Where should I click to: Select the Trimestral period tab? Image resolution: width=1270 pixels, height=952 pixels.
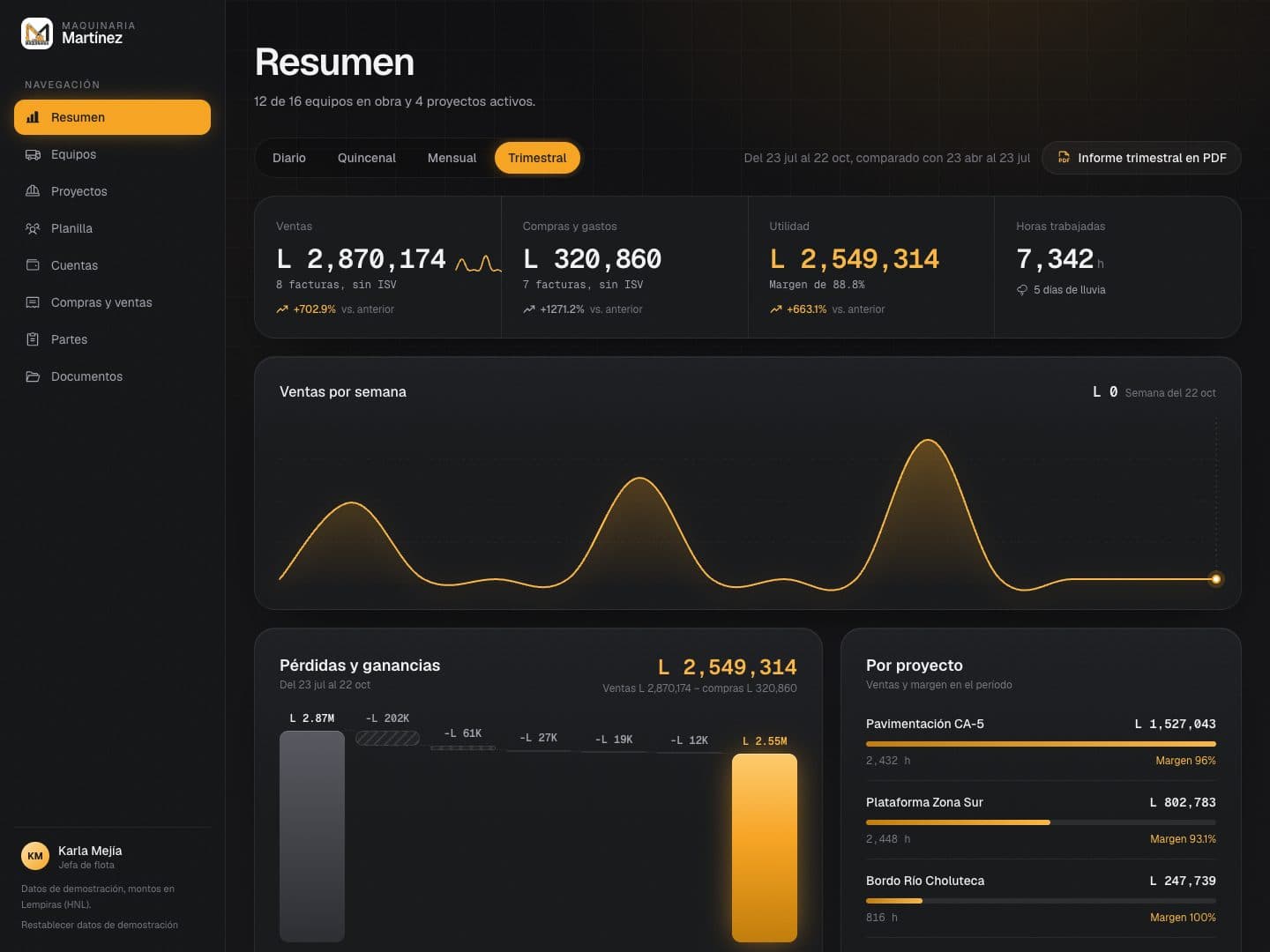537,158
